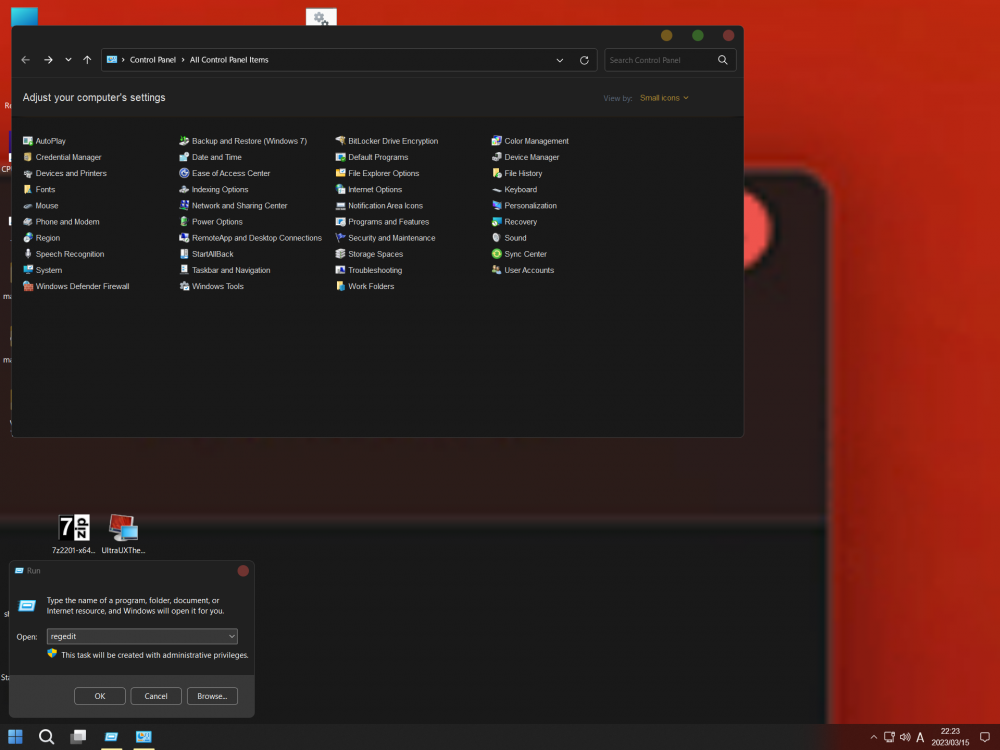This screenshot has height=750, width=1000.
Task: Open the StartAllBack icon
Action: tap(184, 254)
